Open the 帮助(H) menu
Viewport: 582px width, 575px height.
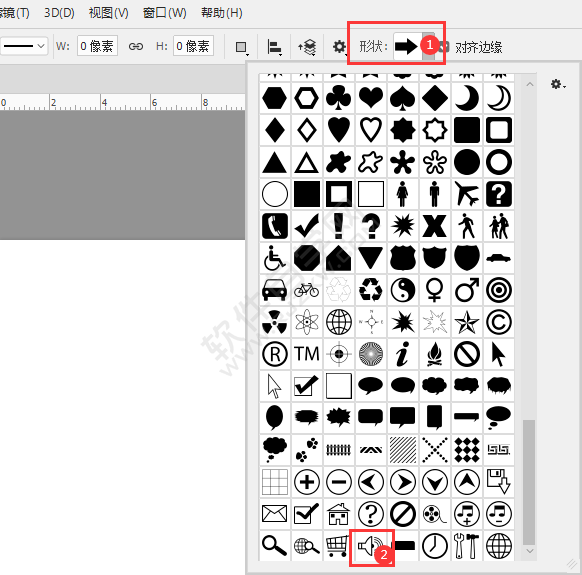[222, 13]
